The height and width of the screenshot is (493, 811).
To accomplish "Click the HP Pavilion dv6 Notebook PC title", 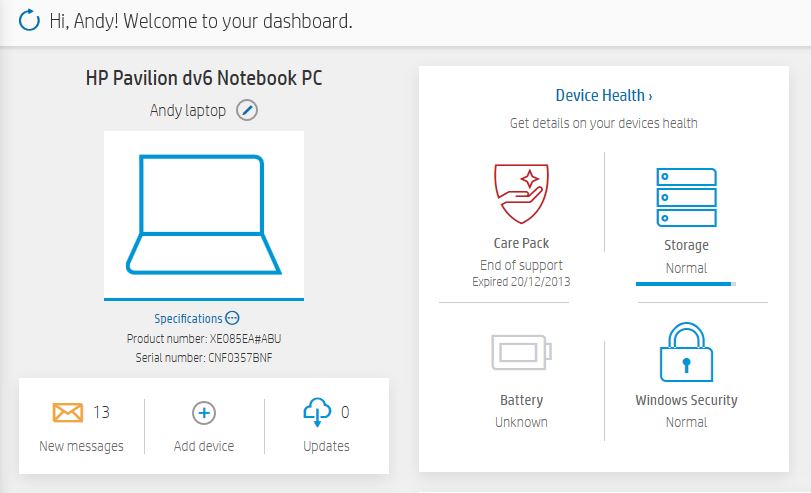I will pos(204,78).
